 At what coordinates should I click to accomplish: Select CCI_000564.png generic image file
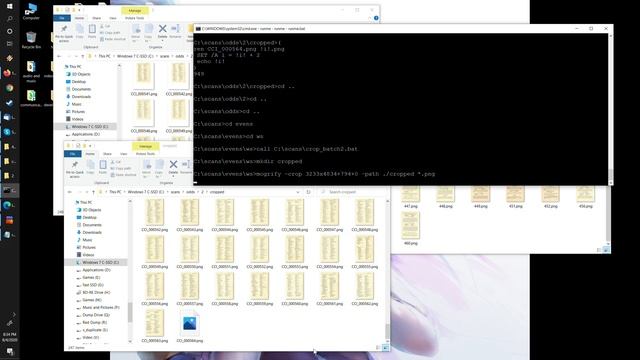(189, 327)
